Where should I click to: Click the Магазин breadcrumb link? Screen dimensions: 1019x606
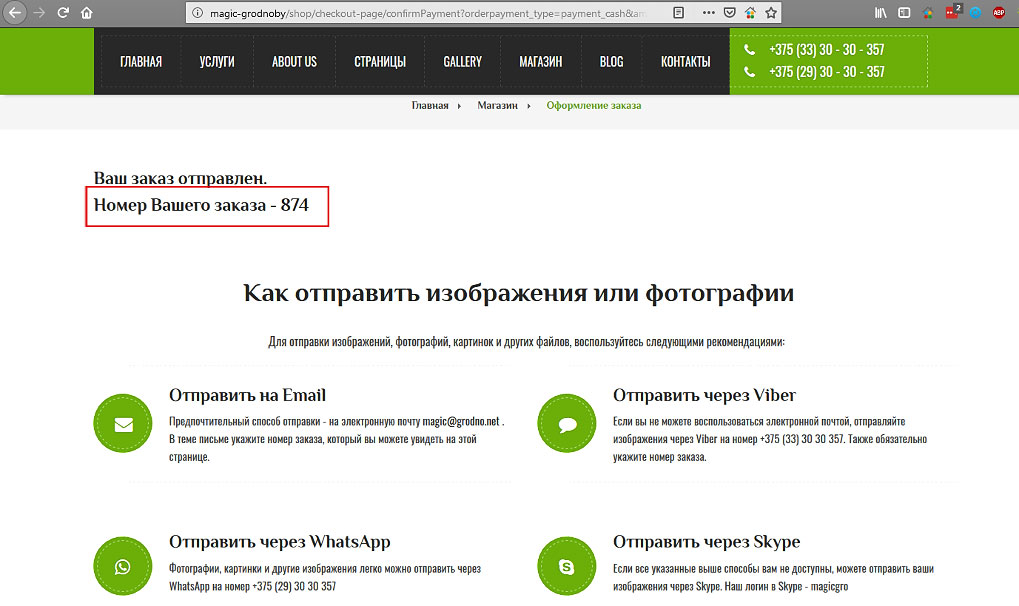pyautogui.click(x=497, y=105)
